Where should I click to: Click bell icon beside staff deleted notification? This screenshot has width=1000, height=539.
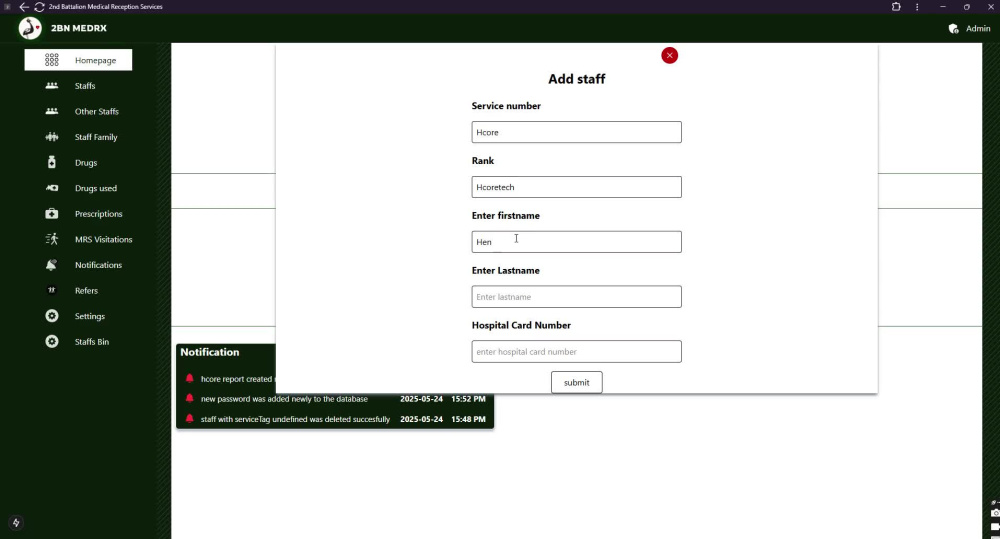189,419
